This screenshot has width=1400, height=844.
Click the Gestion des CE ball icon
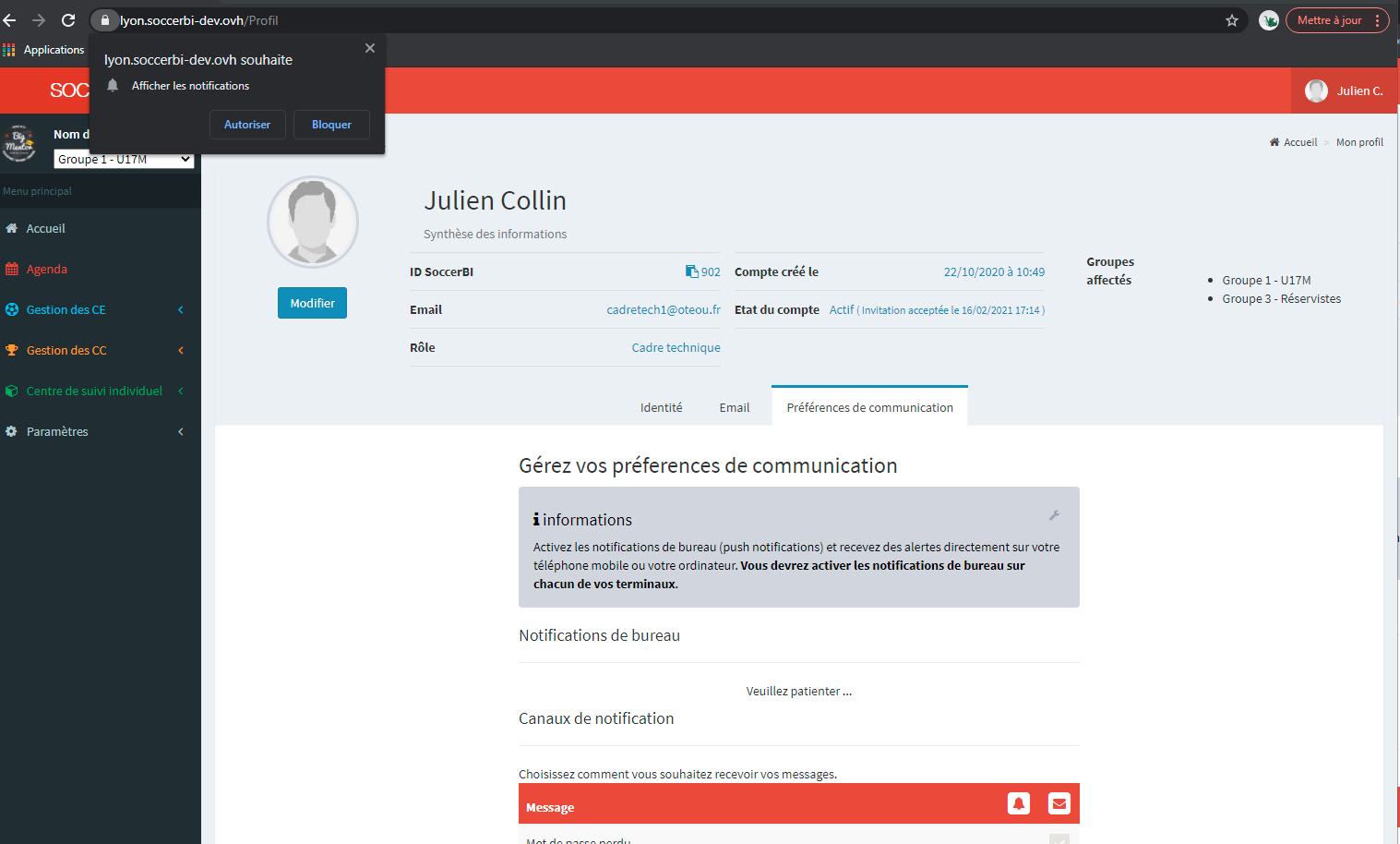(12, 309)
